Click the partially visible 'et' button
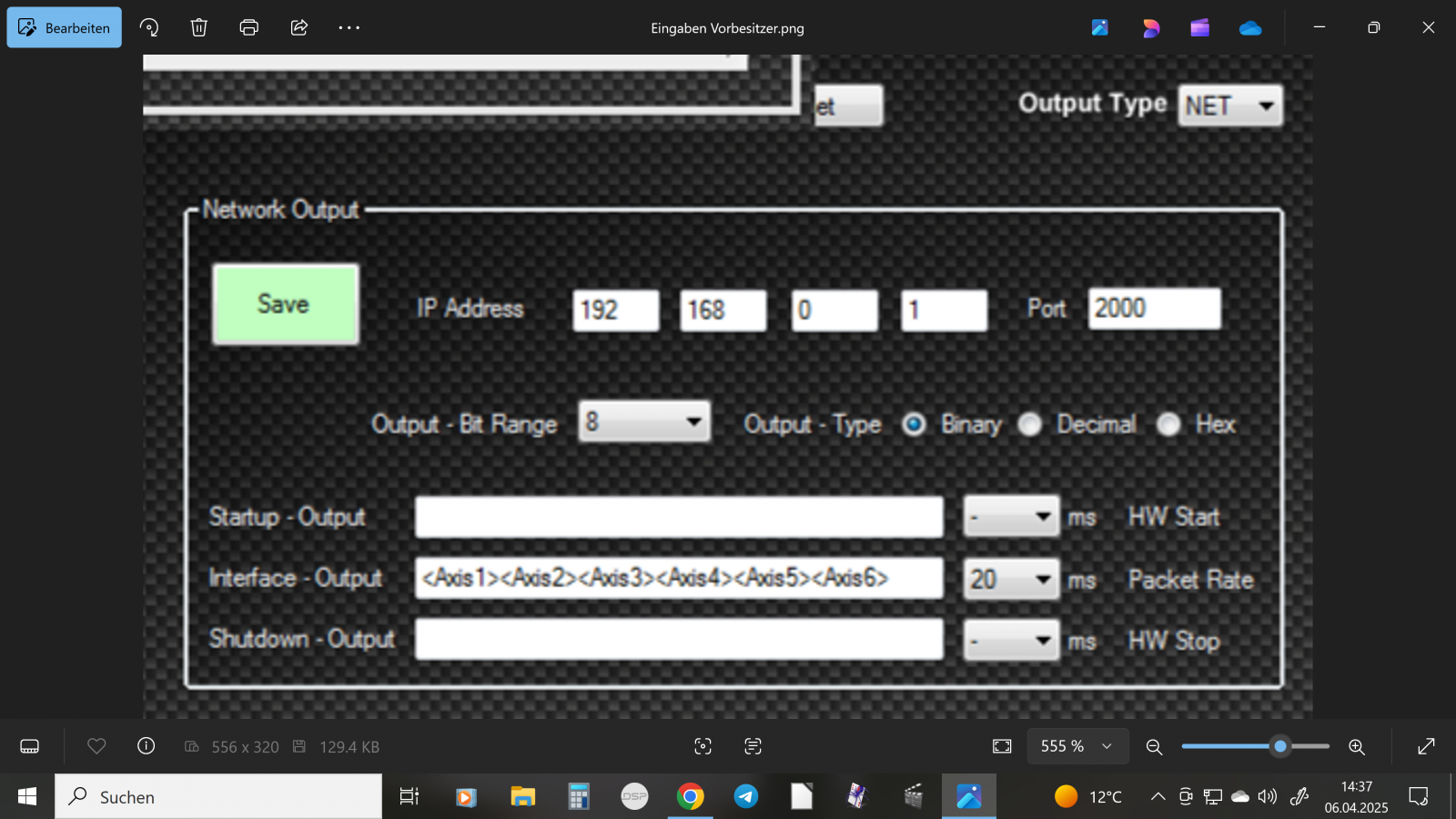The image size is (1456, 819). click(x=848, y=106)
